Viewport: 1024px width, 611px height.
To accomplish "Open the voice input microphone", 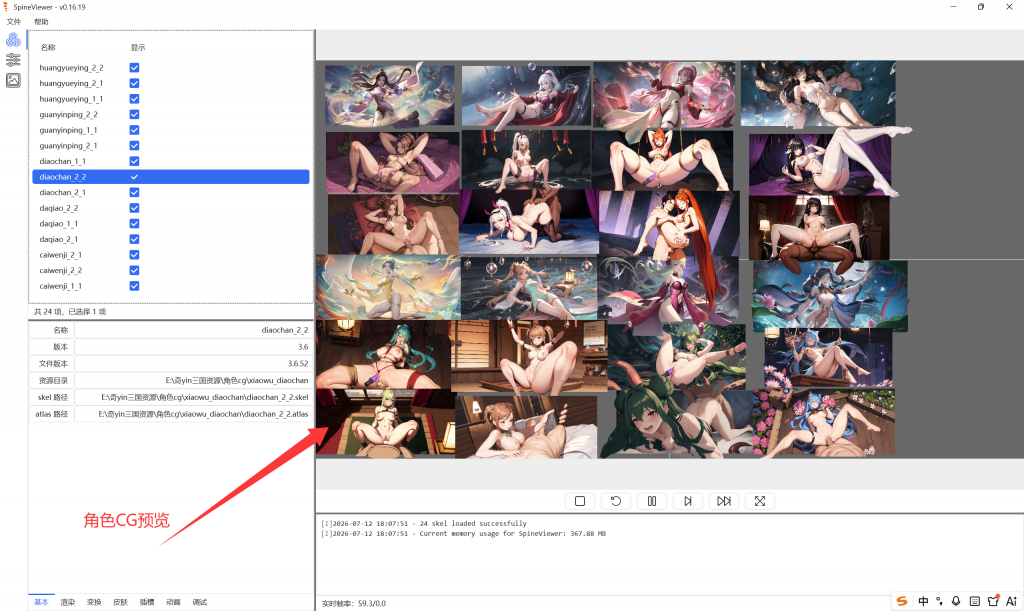I will point(956,601).
